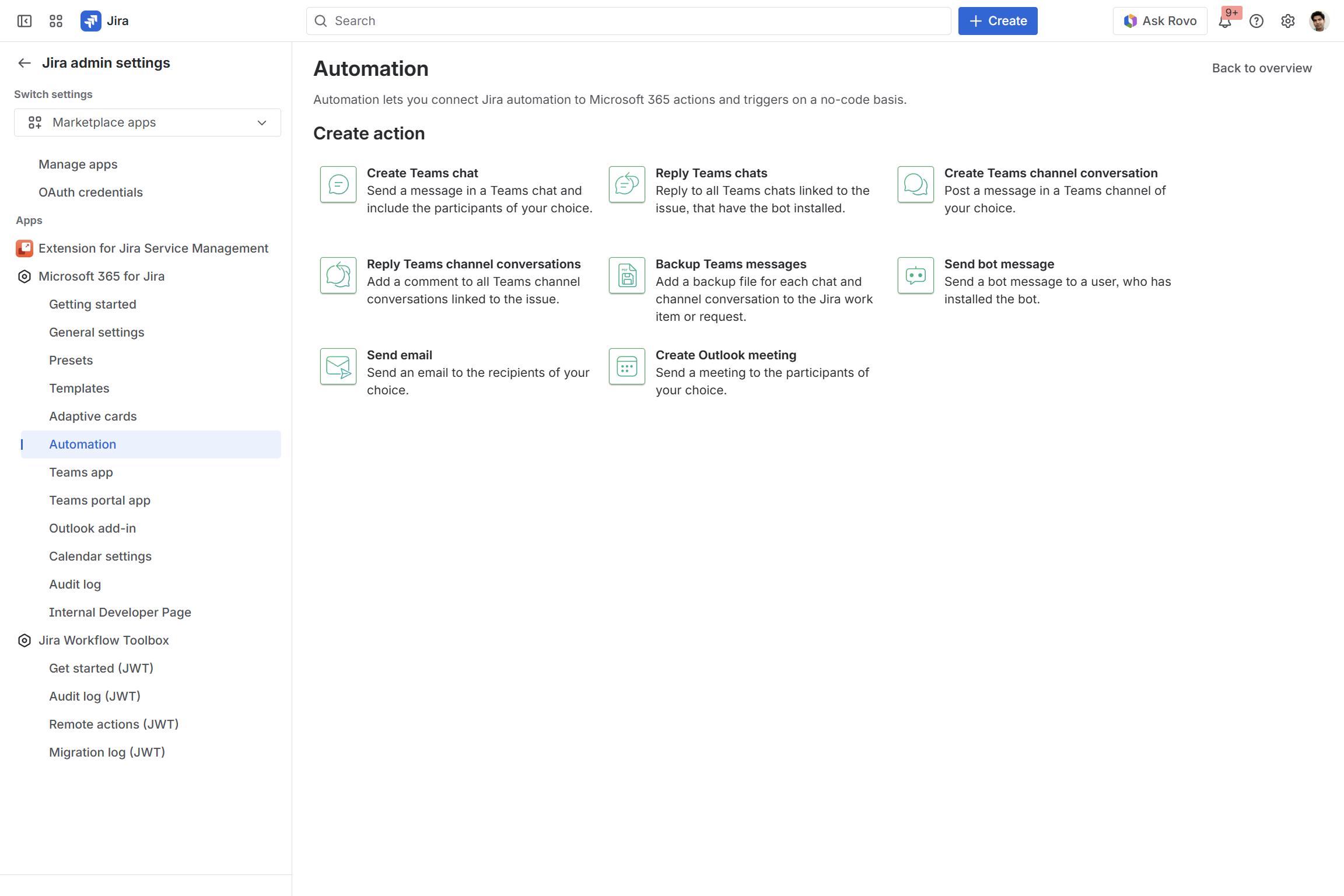Click the Extension for Jira Service Management icon

pyautogui.click(x=24, y=249)
